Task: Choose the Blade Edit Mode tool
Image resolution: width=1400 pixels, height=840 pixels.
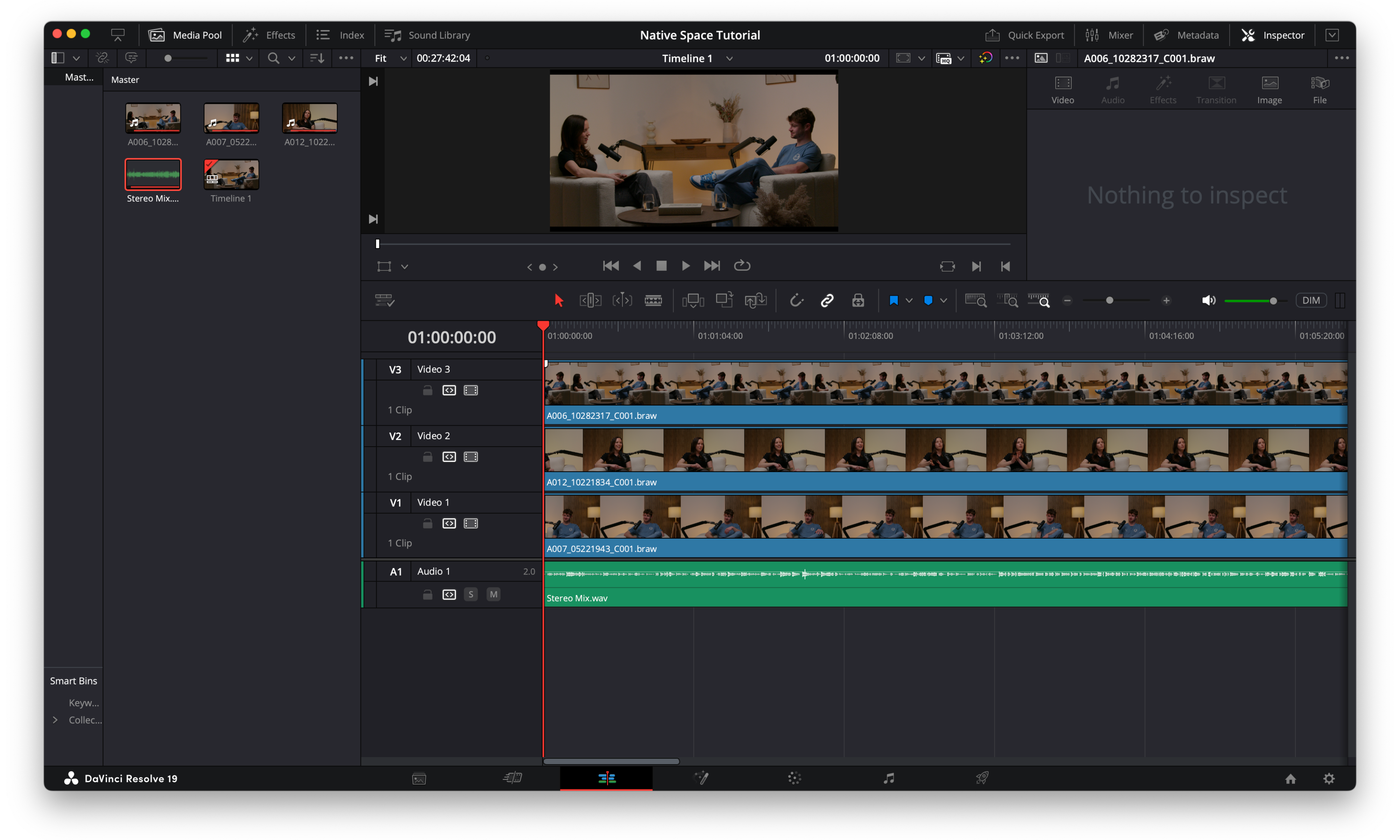Action: (653, 300)
